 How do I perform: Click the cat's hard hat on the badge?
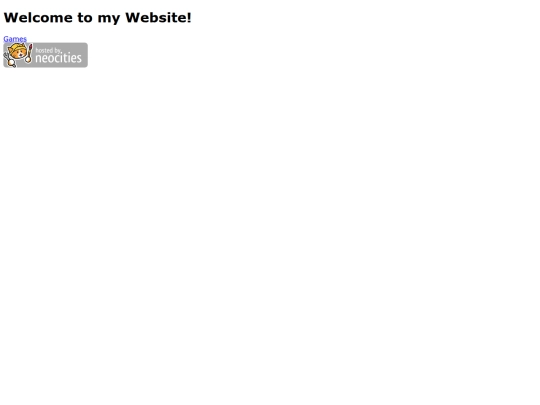(x=17, y=46)
